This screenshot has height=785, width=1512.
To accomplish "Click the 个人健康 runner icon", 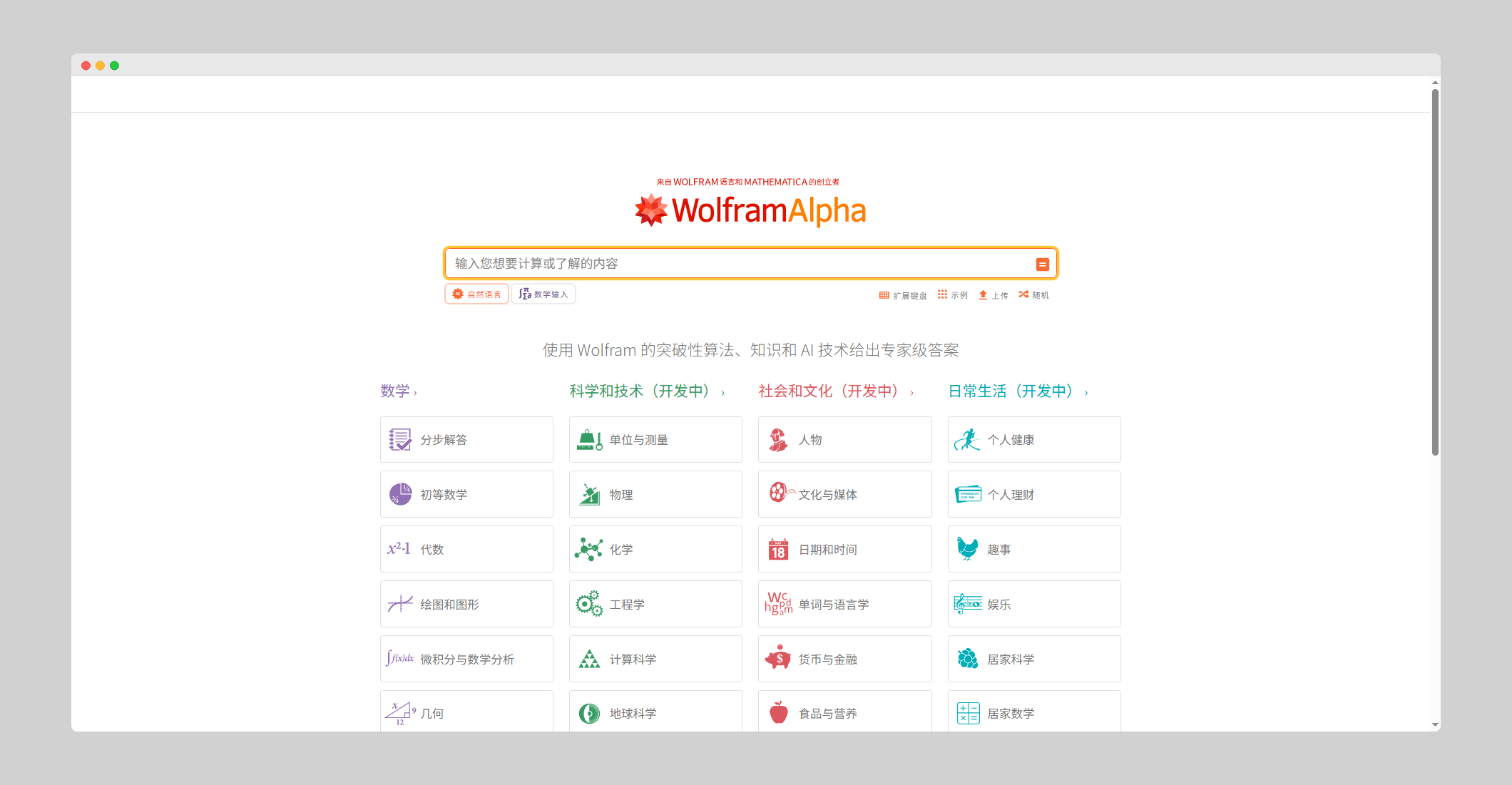I will tap(967, 440).
